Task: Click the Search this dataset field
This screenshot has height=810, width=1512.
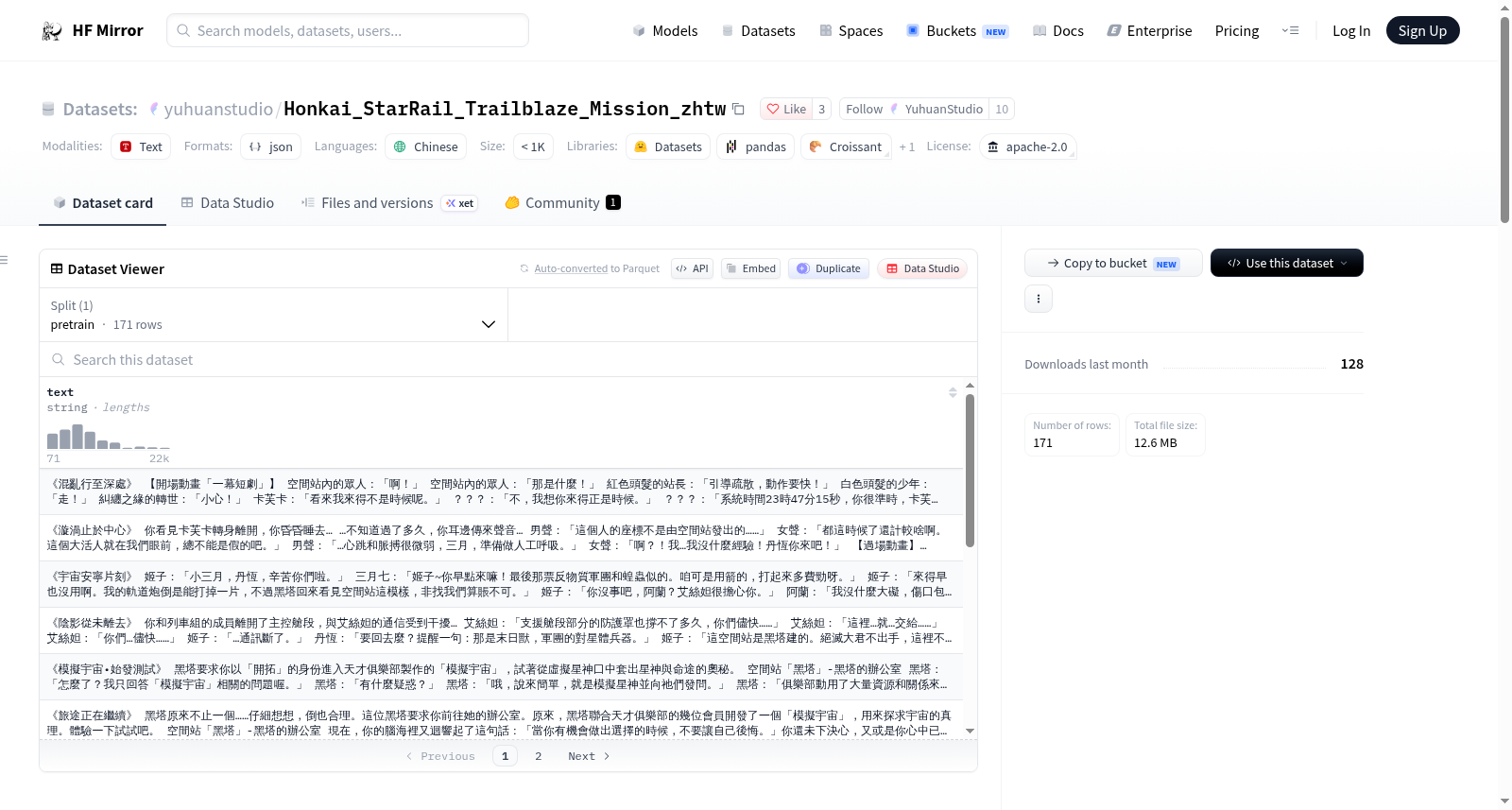Action: coord(508,360)
